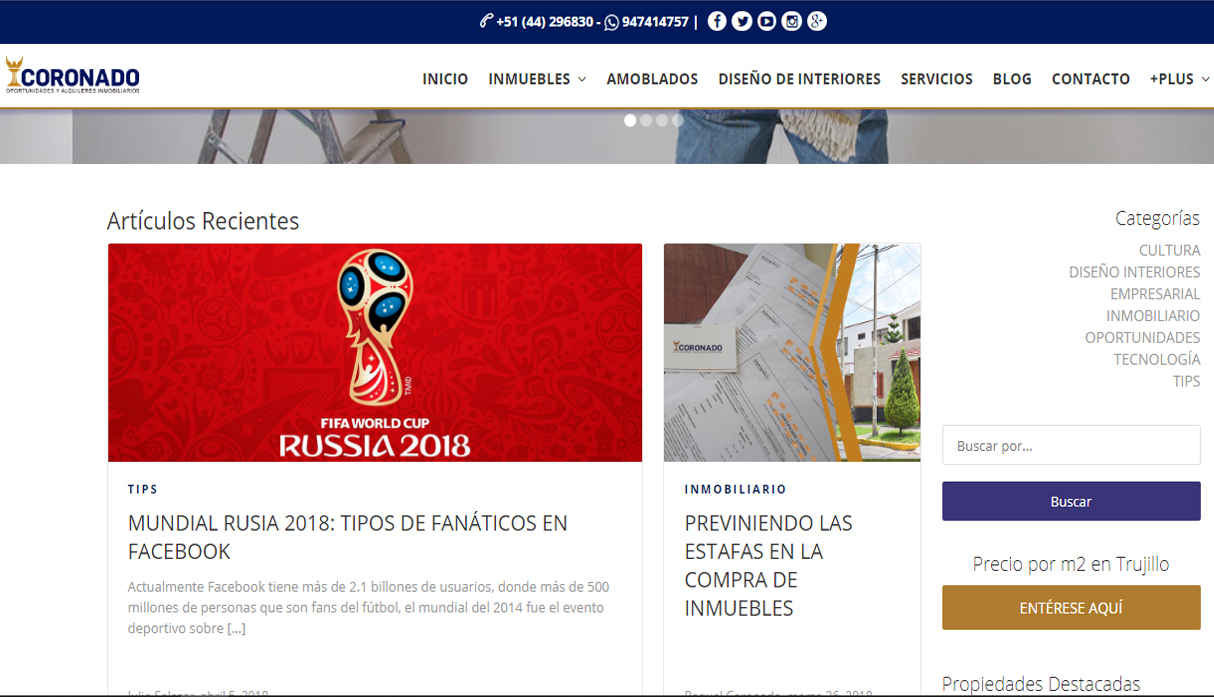
Task: Open the Twitter icon in top bar
Action: (x=742, y=21)
